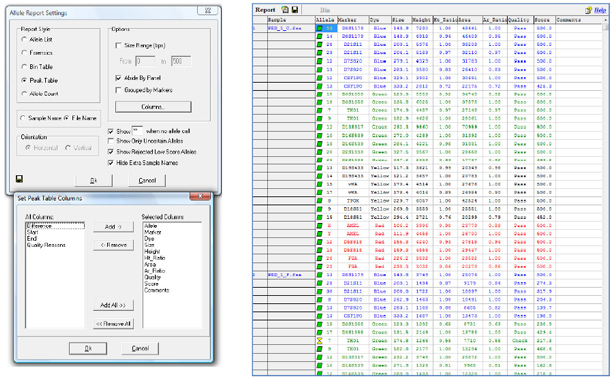Viewport: 616px width, 381px height.
Task: Click Ok in Set Peak Table Columns dialog
Action: pos(88,348)
